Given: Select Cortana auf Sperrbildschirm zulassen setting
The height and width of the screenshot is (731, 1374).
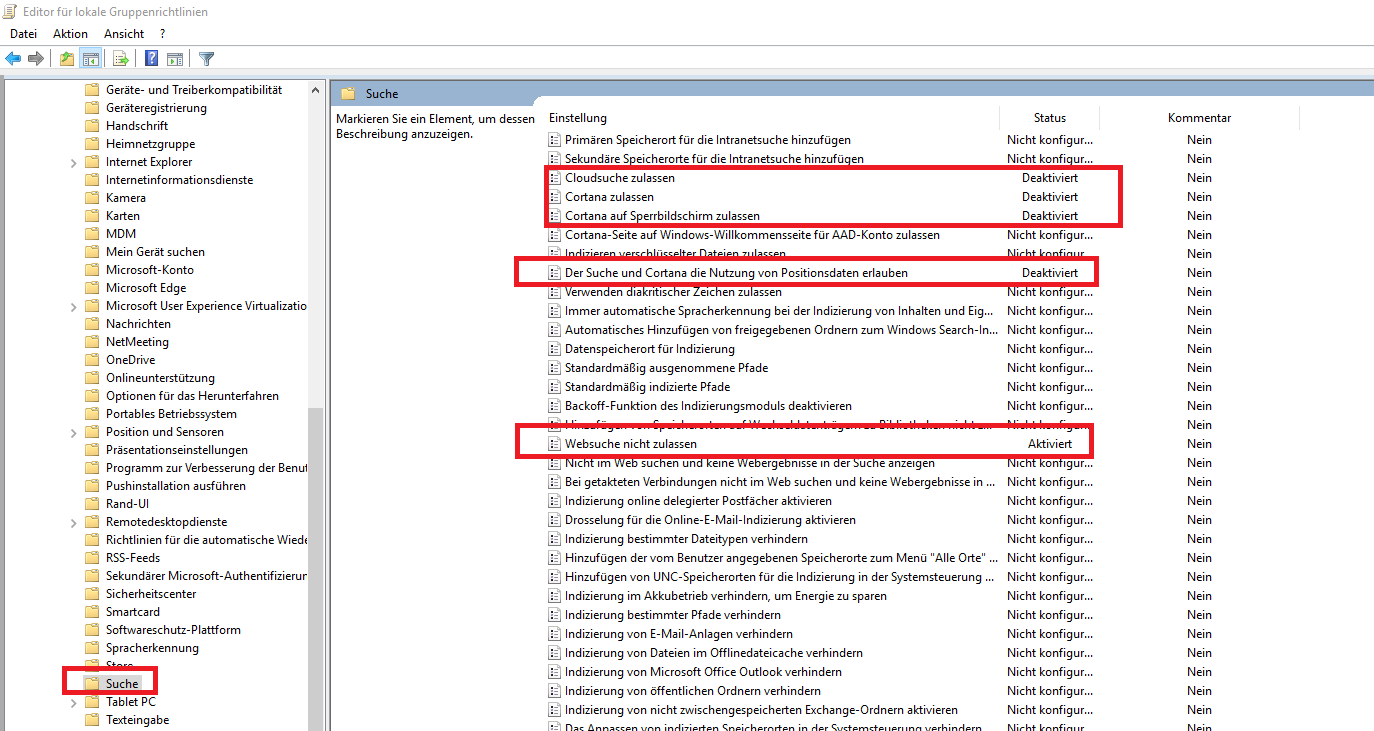Looking at the screenshot, I should (662, 216).
